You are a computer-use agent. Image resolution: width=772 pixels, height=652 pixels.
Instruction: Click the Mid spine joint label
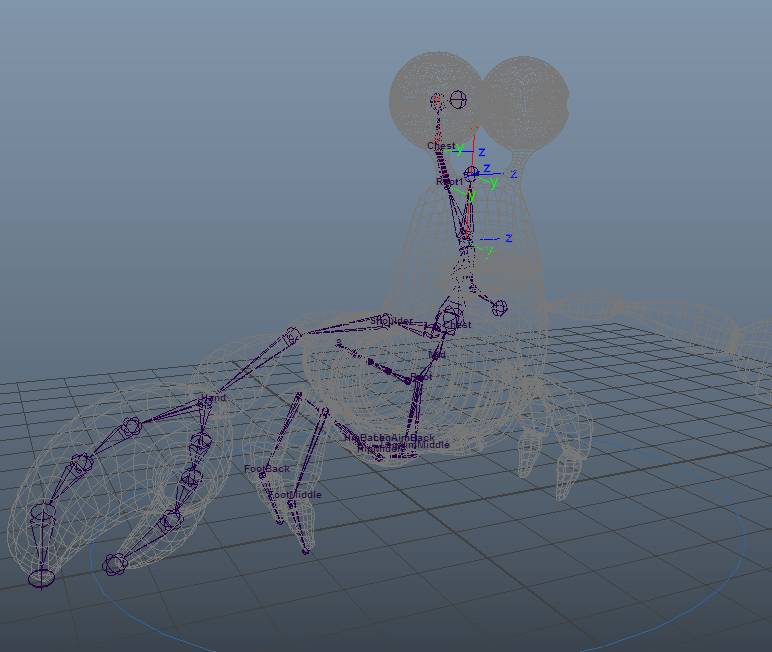click(x=437, y=354)
